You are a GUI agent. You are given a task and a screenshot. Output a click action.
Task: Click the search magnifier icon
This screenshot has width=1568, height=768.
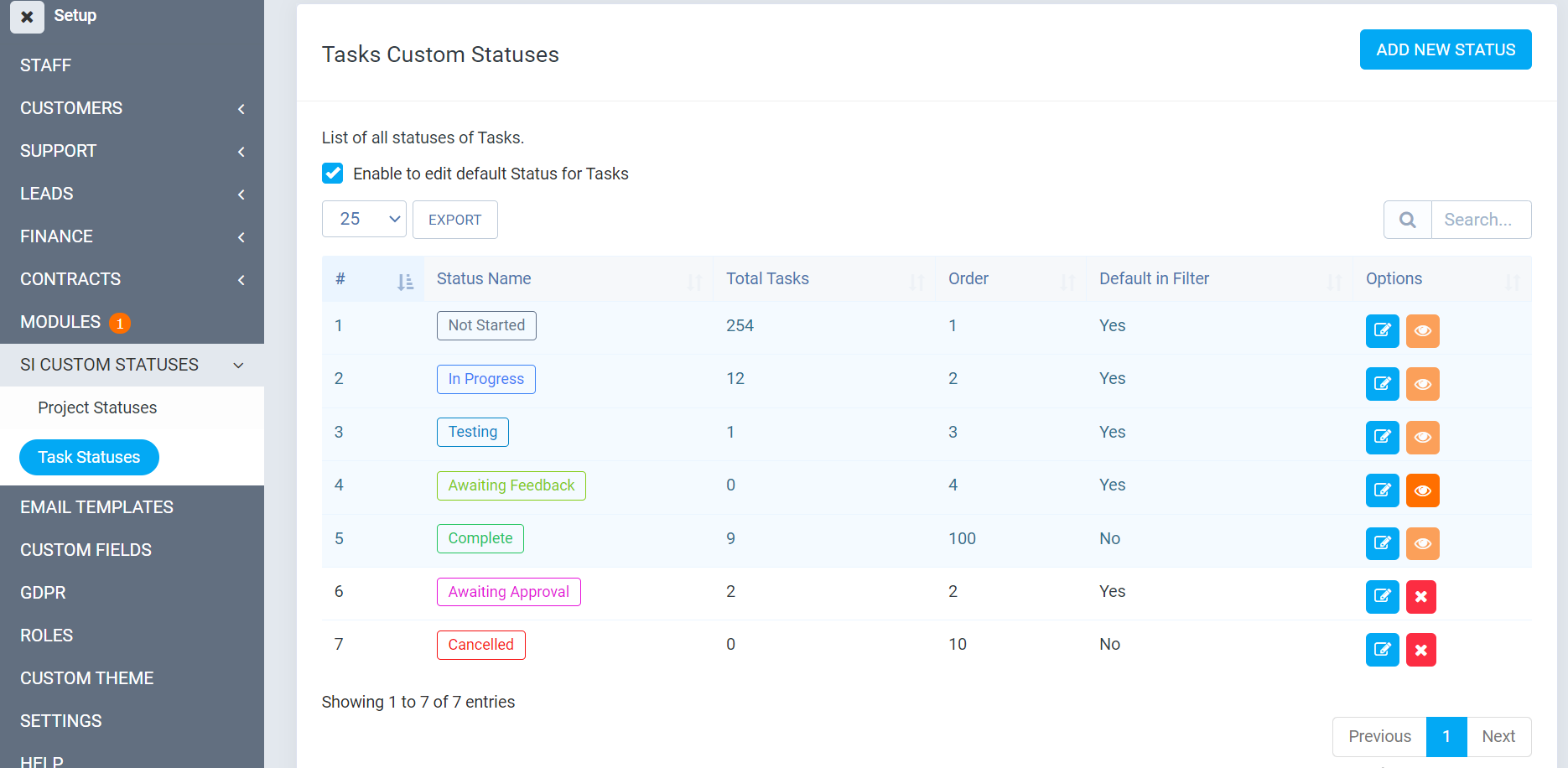pyautogui.click(x=1407, y=220)
